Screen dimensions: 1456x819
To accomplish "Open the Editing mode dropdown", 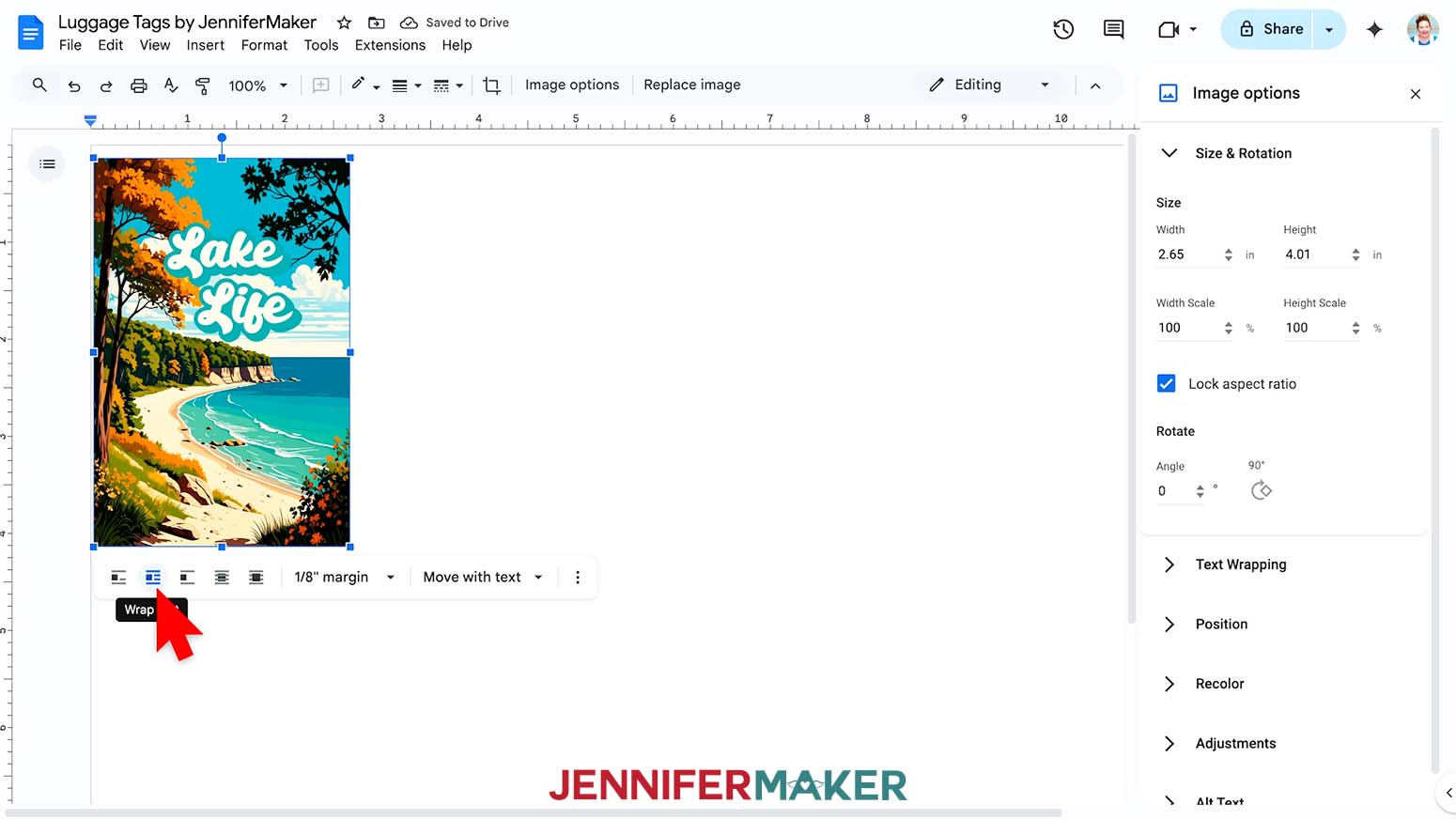I will click(989, 85).
